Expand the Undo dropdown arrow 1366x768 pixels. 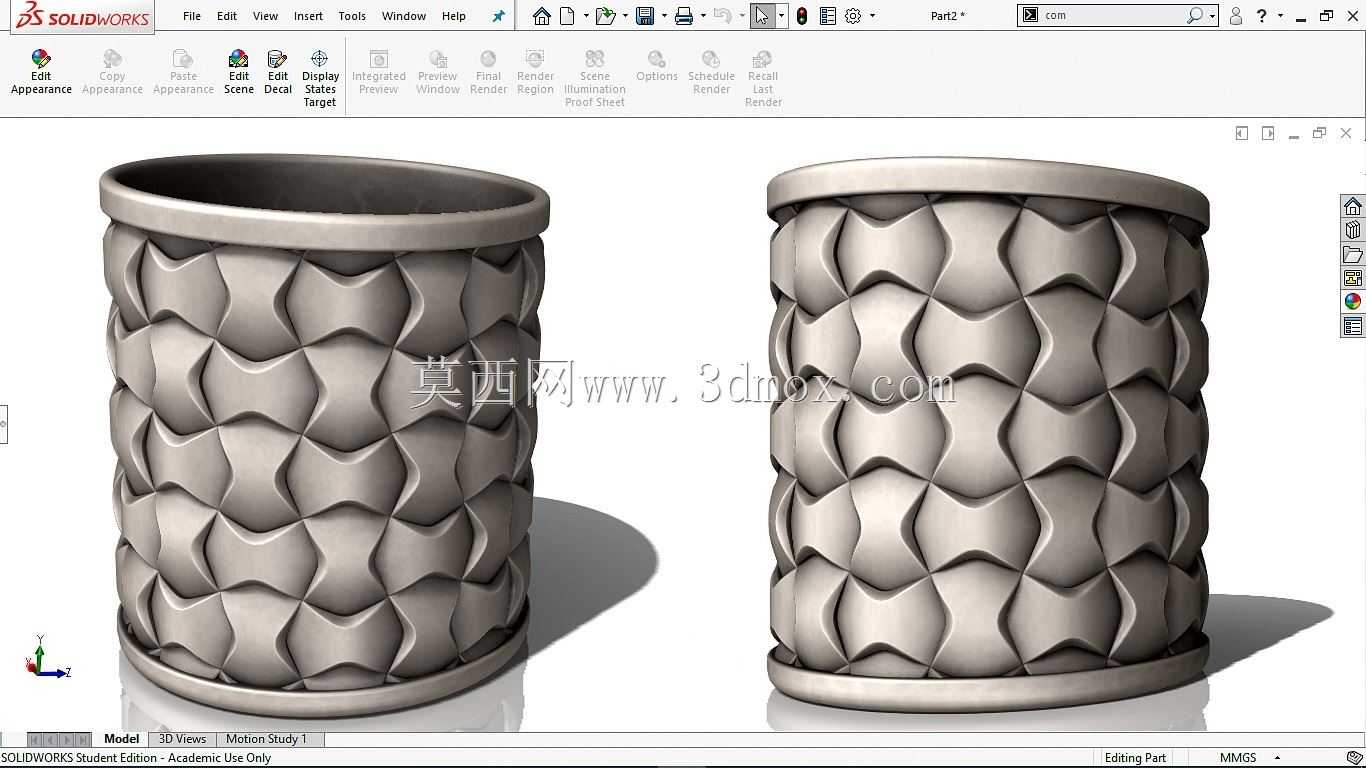pyautogui.click(x=741, y=16)
